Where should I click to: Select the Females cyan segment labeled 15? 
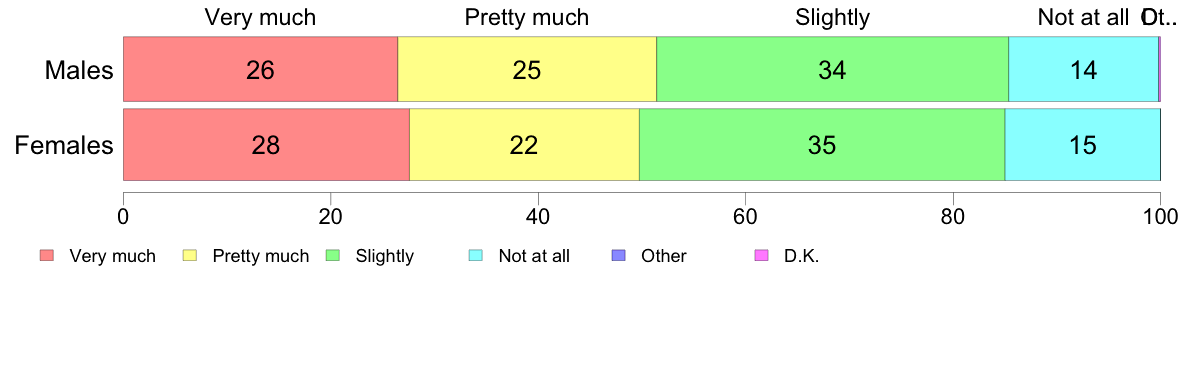pyautogui.click(x=1083, y=145)
